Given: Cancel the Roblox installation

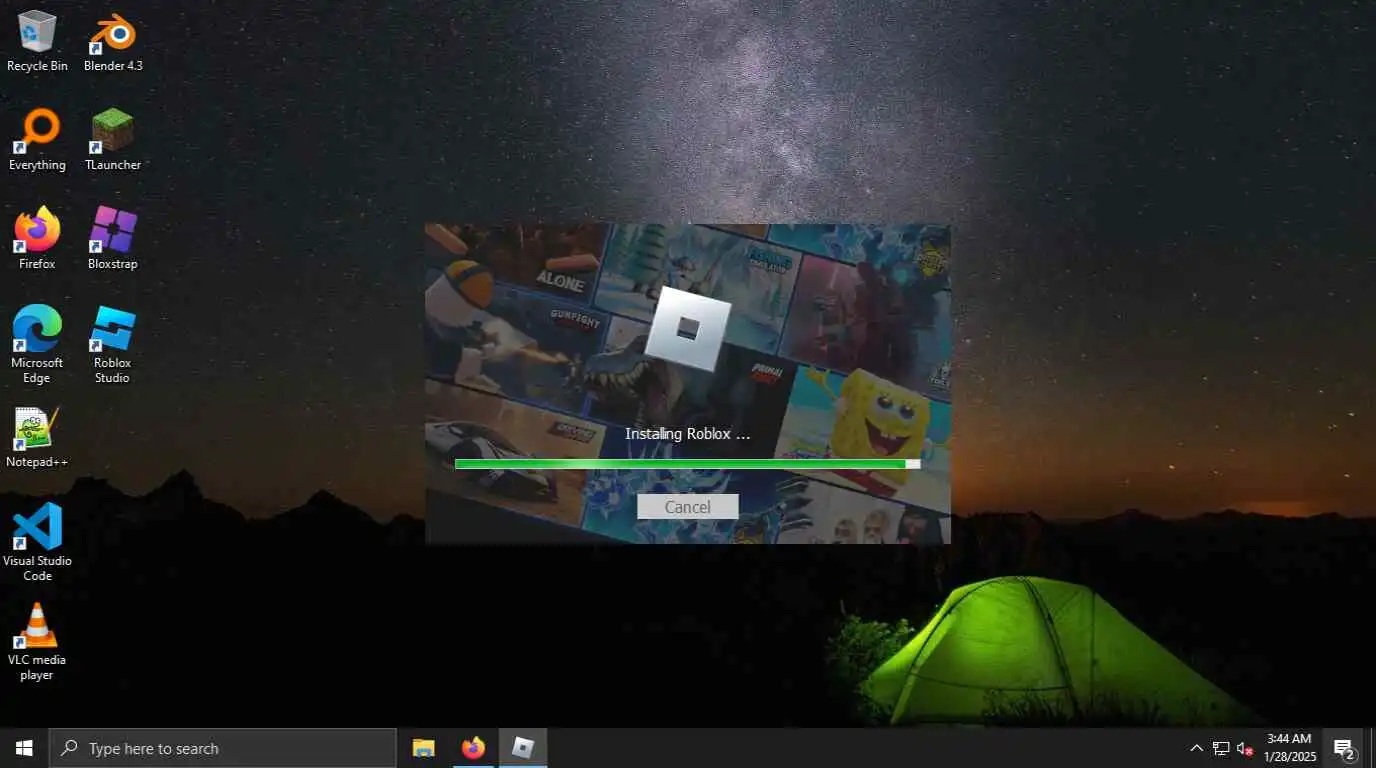Looking at the screenshot, I should tap(688, 507).
